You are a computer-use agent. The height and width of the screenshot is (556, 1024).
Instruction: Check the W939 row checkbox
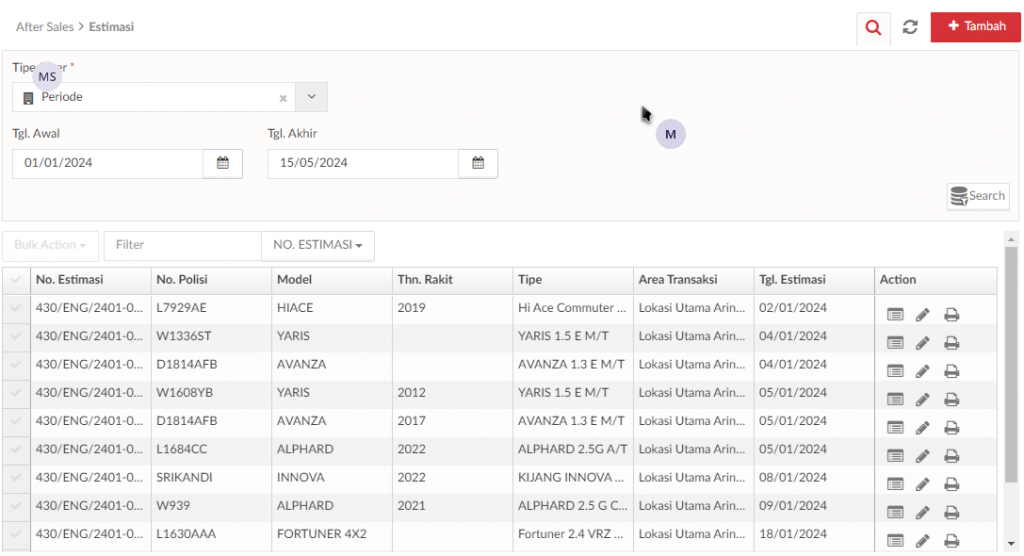click(x=16, y=506)
